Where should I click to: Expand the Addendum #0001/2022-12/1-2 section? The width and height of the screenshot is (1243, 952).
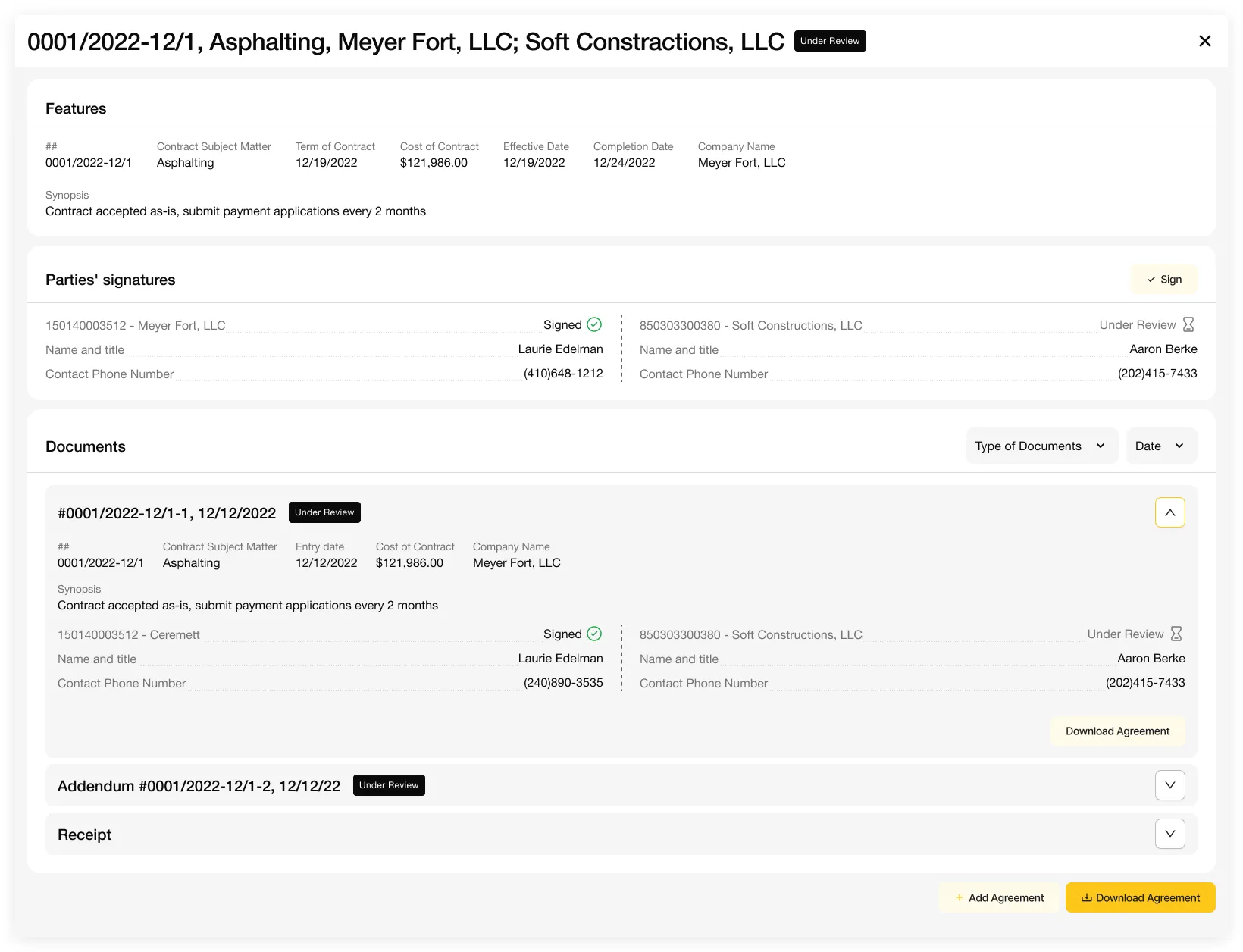pyautogui.click(x=1170, y=785)
